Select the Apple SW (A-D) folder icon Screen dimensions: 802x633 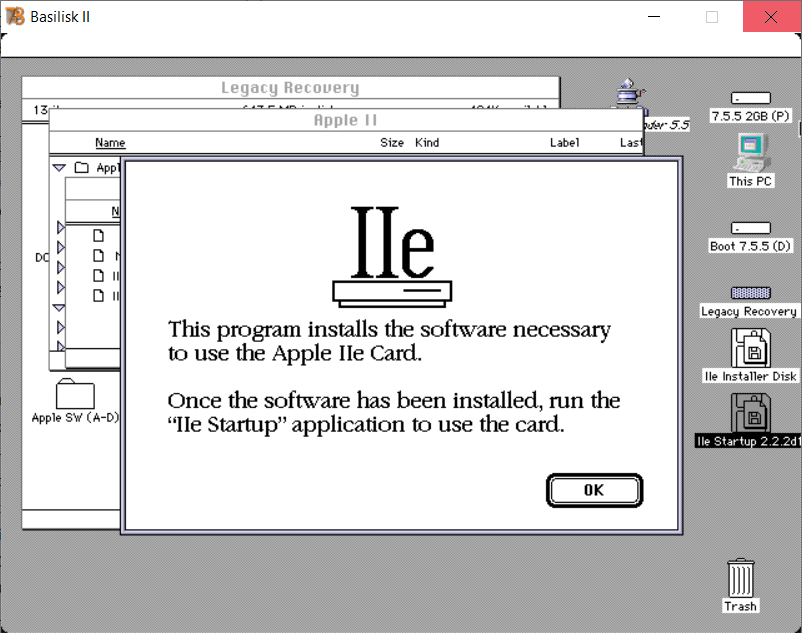pos(75,394)
